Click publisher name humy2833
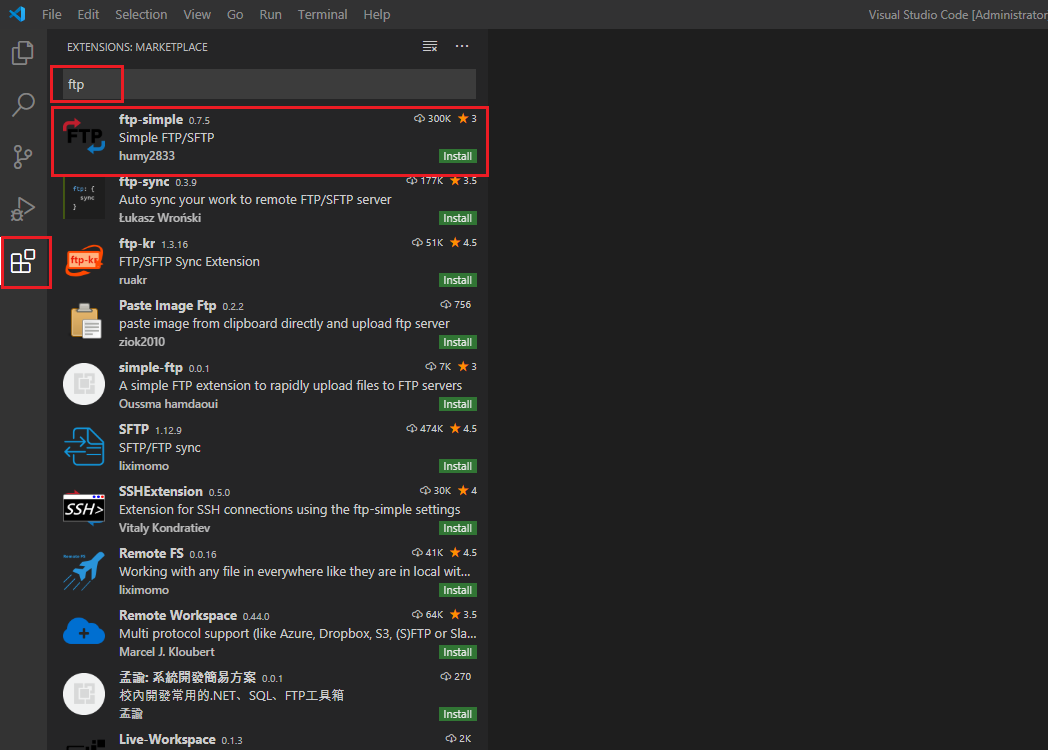The height and width of the screenshot is (750, 1048). tap(146, 156)
